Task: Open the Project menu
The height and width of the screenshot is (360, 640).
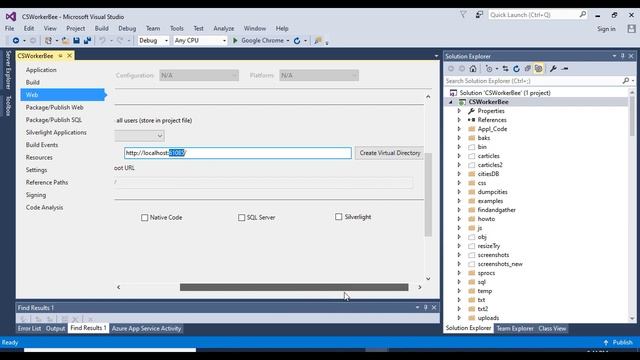Action: (76, 29)
